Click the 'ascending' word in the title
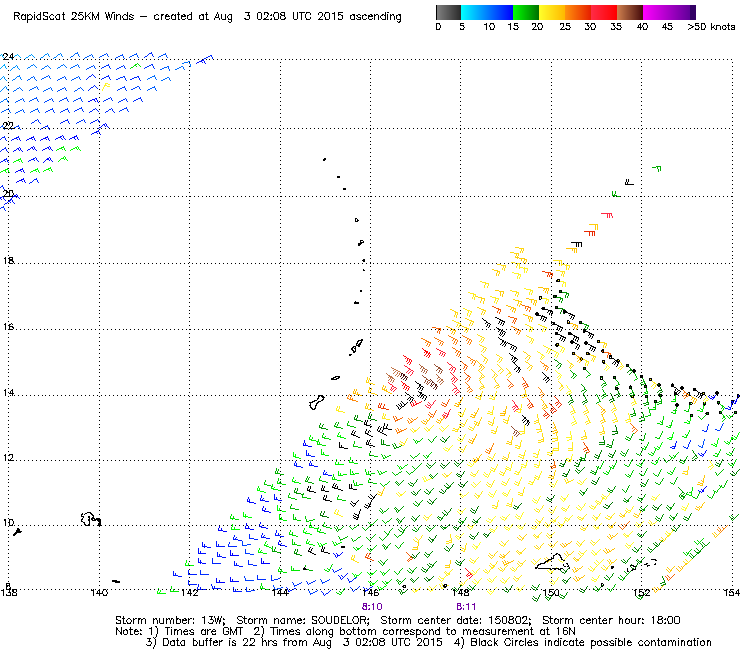Viewport: 740px width, 650px height. coord(375,17)
